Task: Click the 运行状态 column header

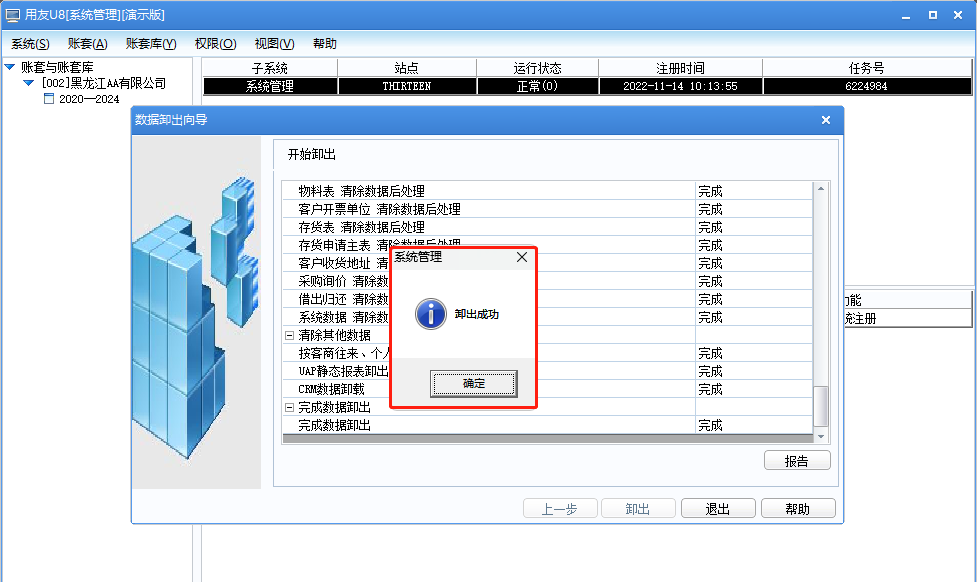Action: tap(537, 68)
